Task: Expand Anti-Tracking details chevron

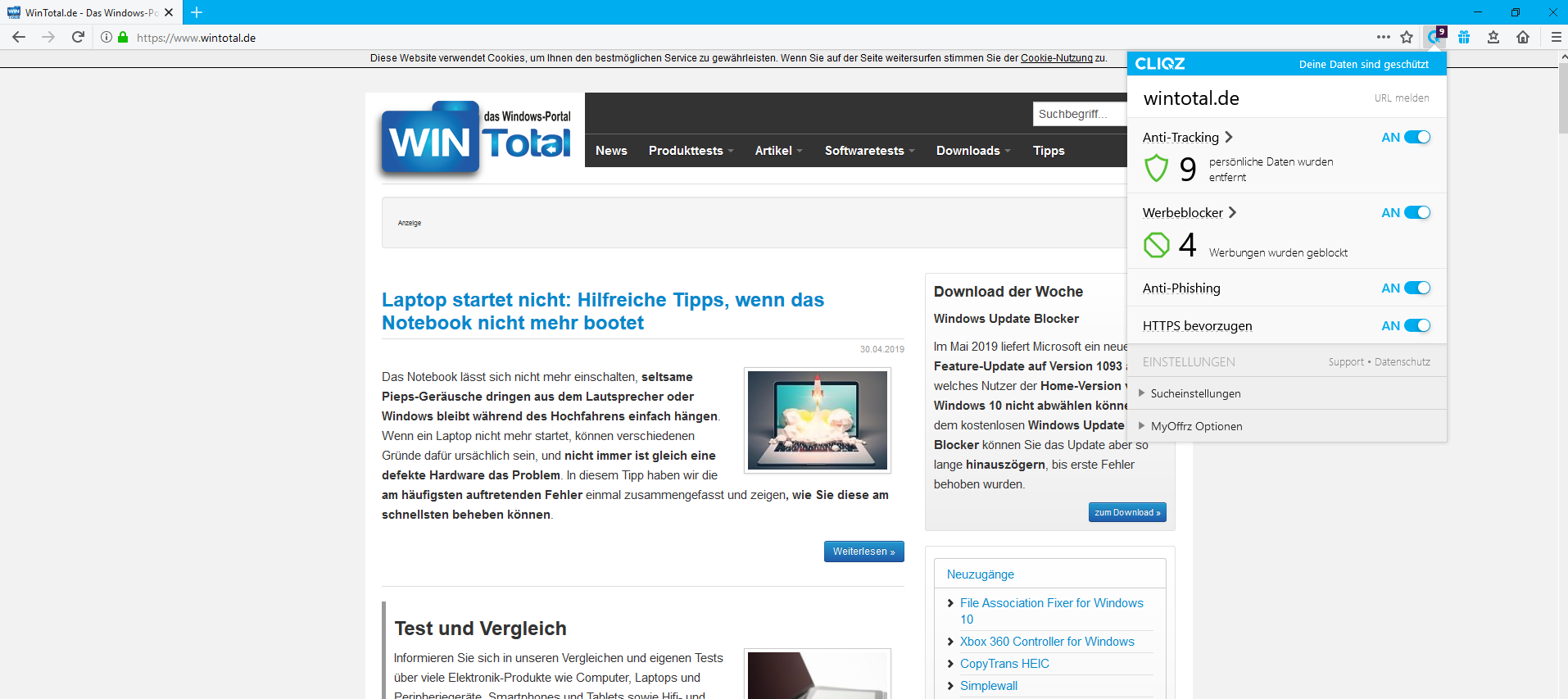Action: tap(1229, 137)
